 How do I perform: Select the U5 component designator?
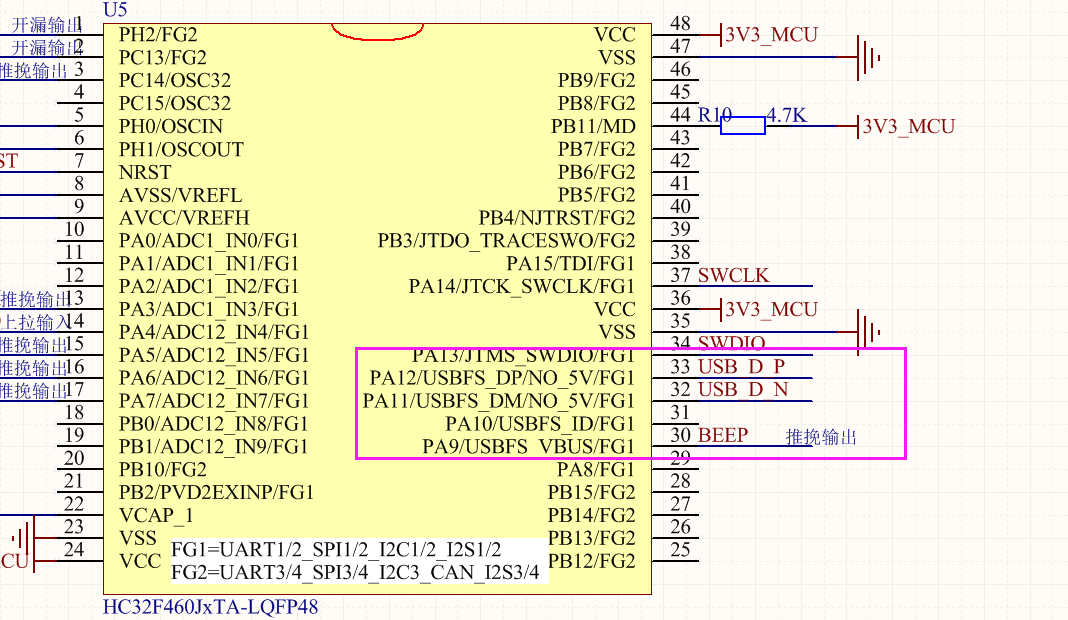[115, 10]
